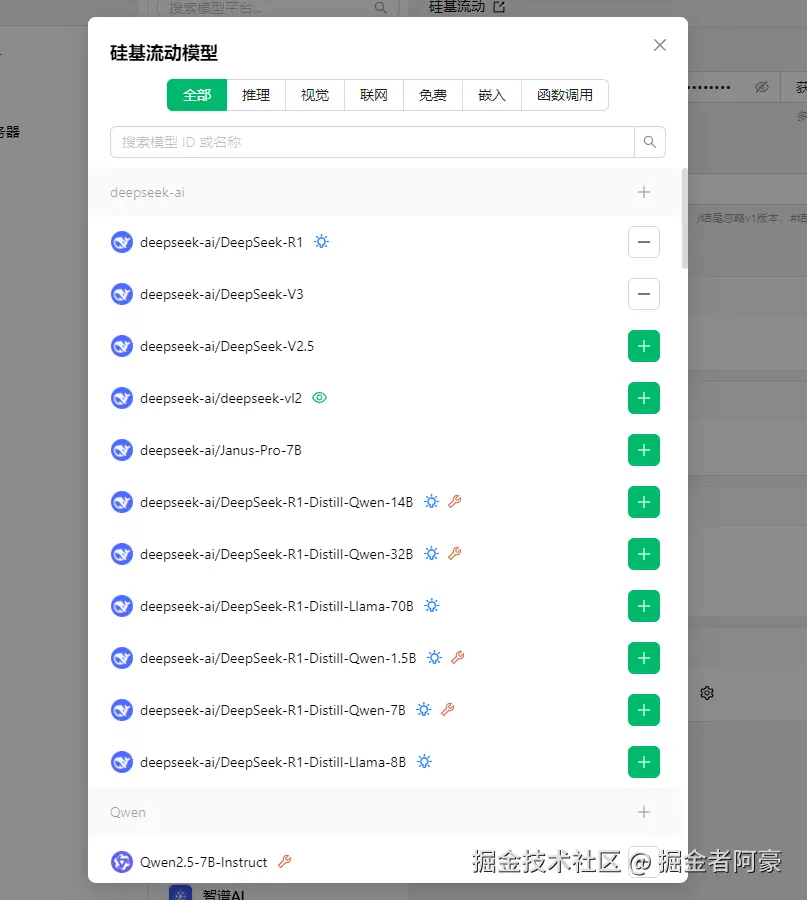
Task: Click the vision eye icon on deepseek-vl2
Action: click(320, 398)
